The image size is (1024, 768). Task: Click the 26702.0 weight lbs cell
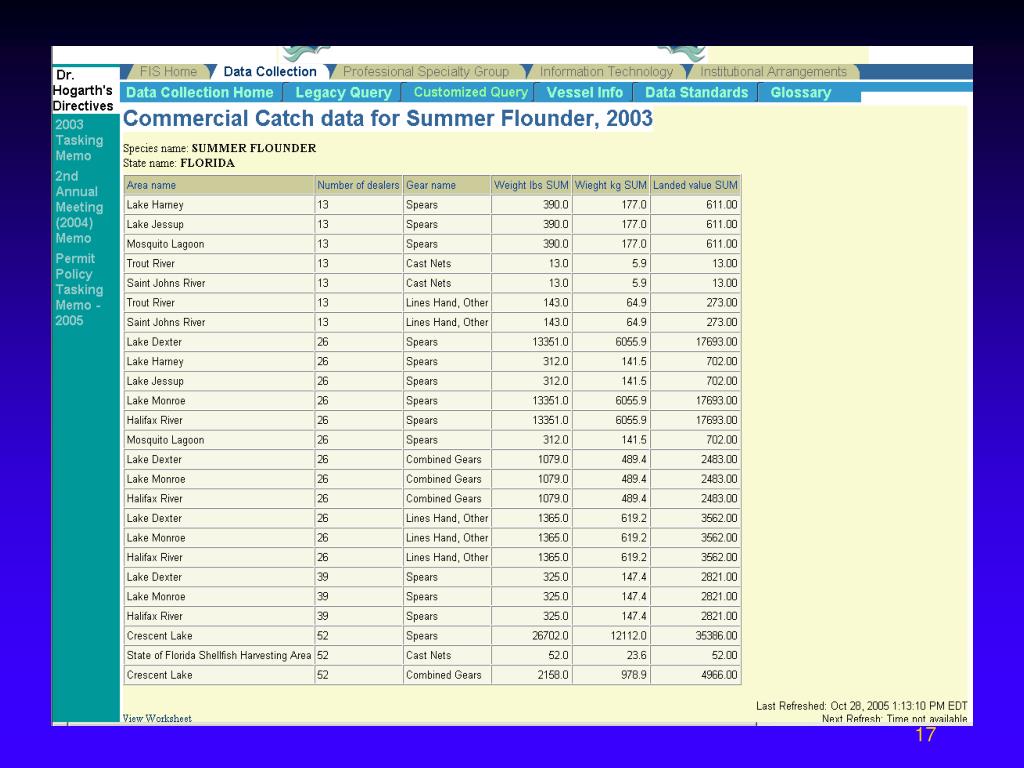pos(531,636)
